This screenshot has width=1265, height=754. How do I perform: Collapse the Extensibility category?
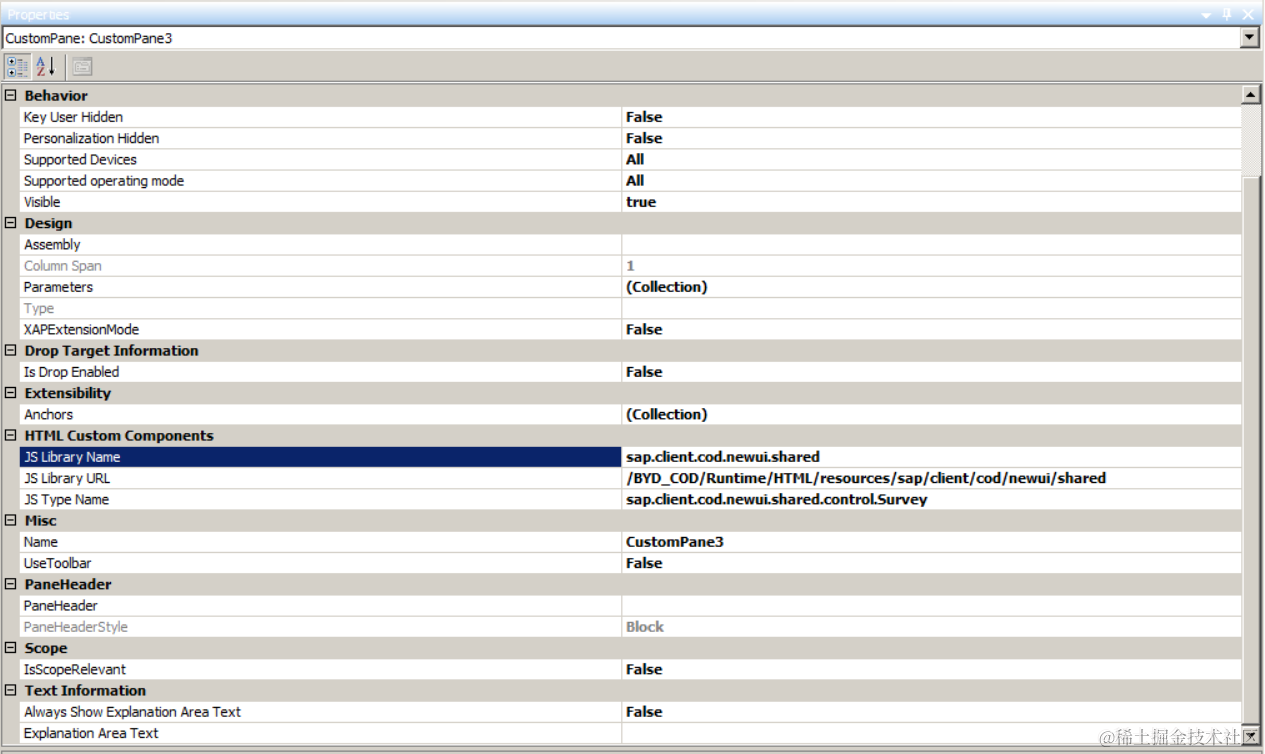click(12, 393)
